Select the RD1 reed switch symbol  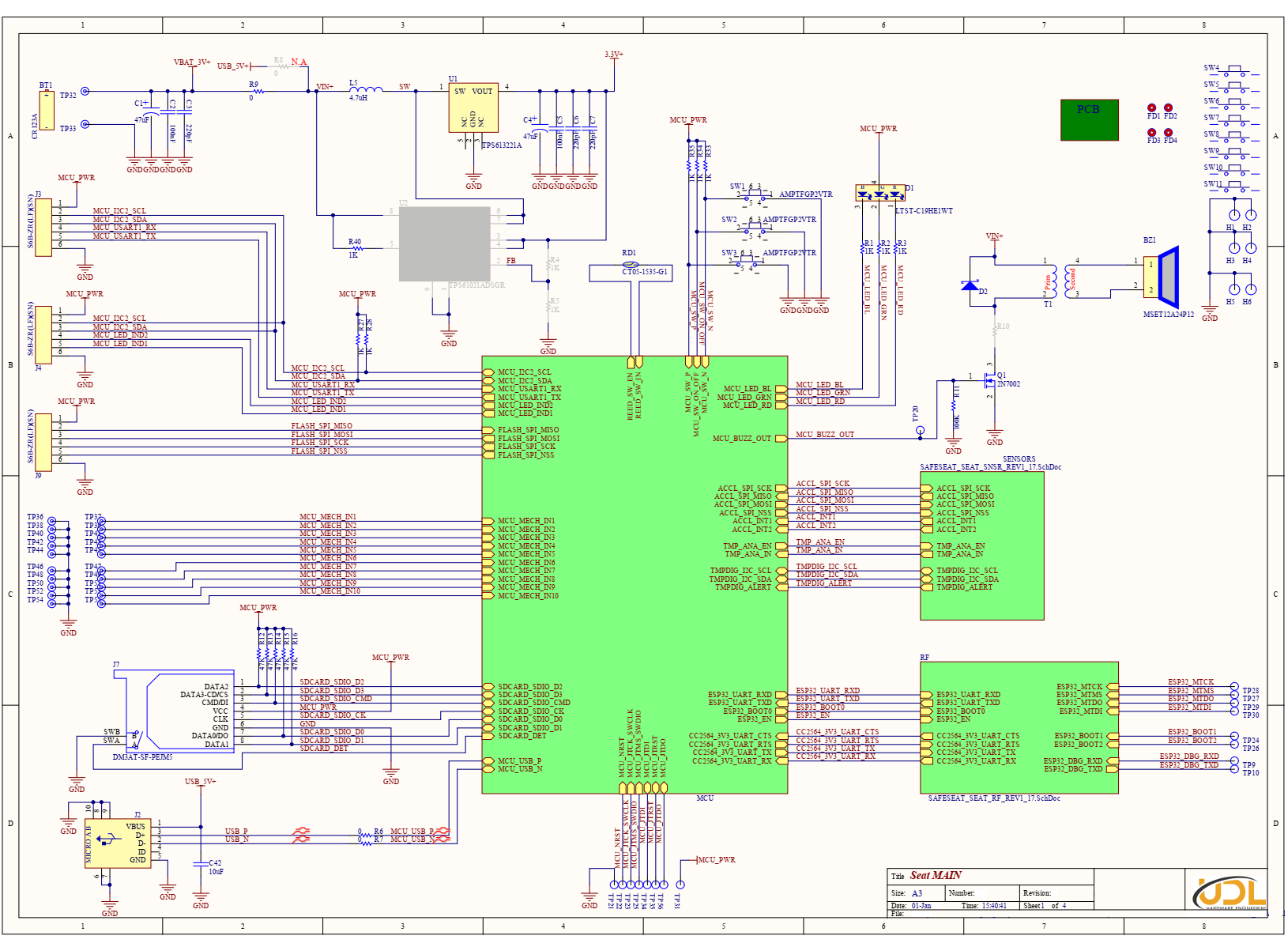(x=630, y=265)
